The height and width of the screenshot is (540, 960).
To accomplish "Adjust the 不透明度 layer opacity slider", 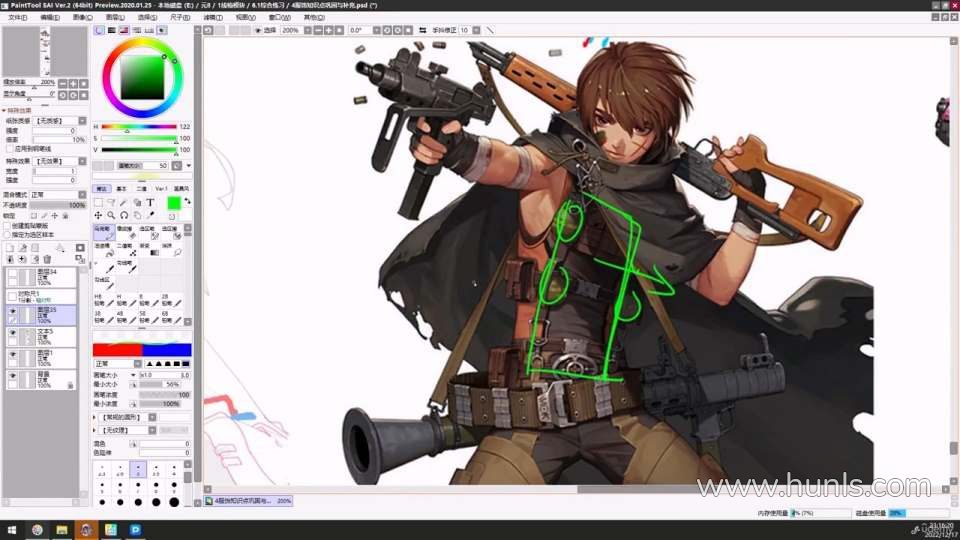I will pyautogui.click(x=58, y=205).
